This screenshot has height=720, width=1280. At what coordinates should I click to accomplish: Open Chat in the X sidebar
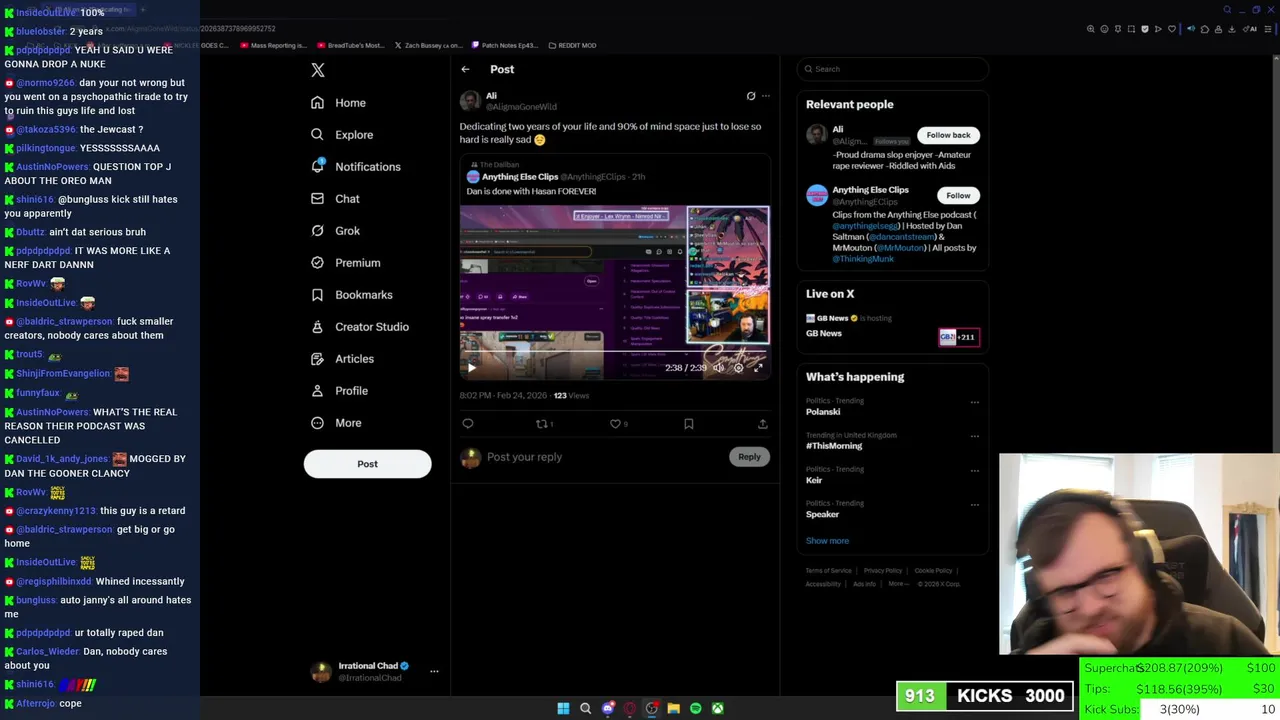335,199
